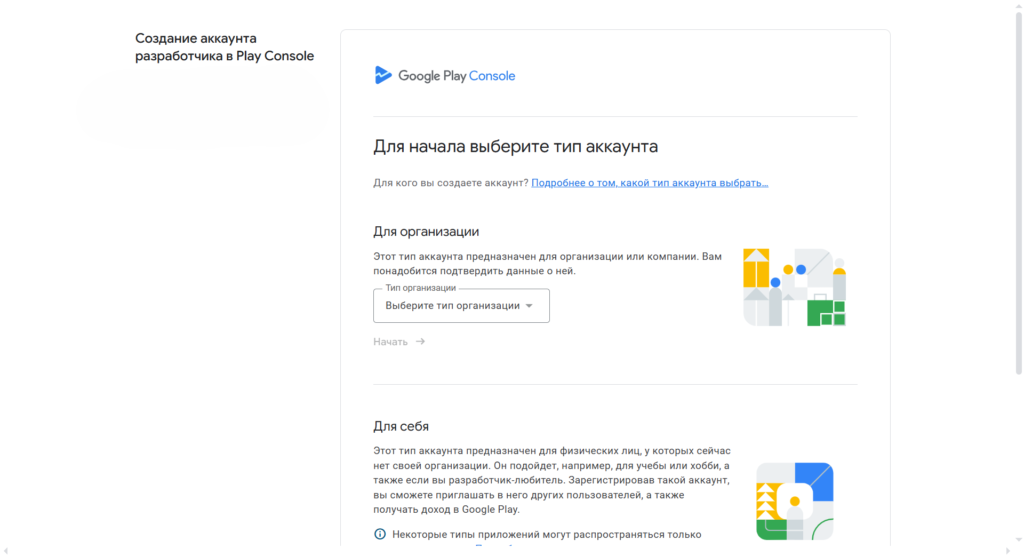Click the arrow icon next to 'Начать'

pyautogui.click(x=421, y=341)
